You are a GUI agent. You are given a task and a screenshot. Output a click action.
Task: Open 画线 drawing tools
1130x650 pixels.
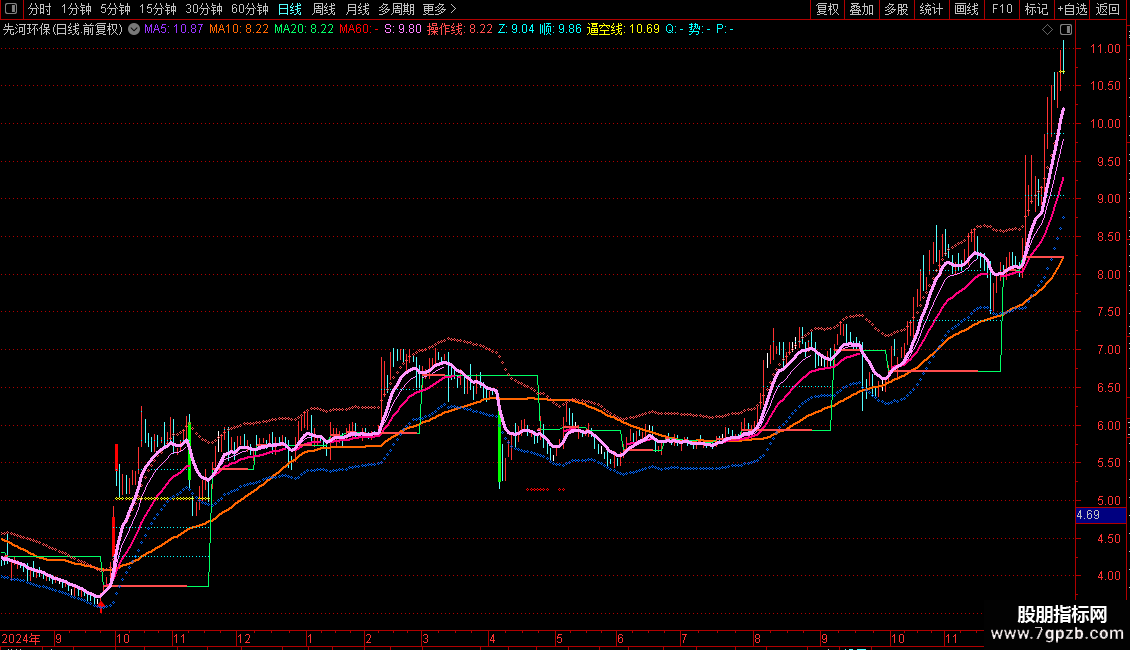966,9
